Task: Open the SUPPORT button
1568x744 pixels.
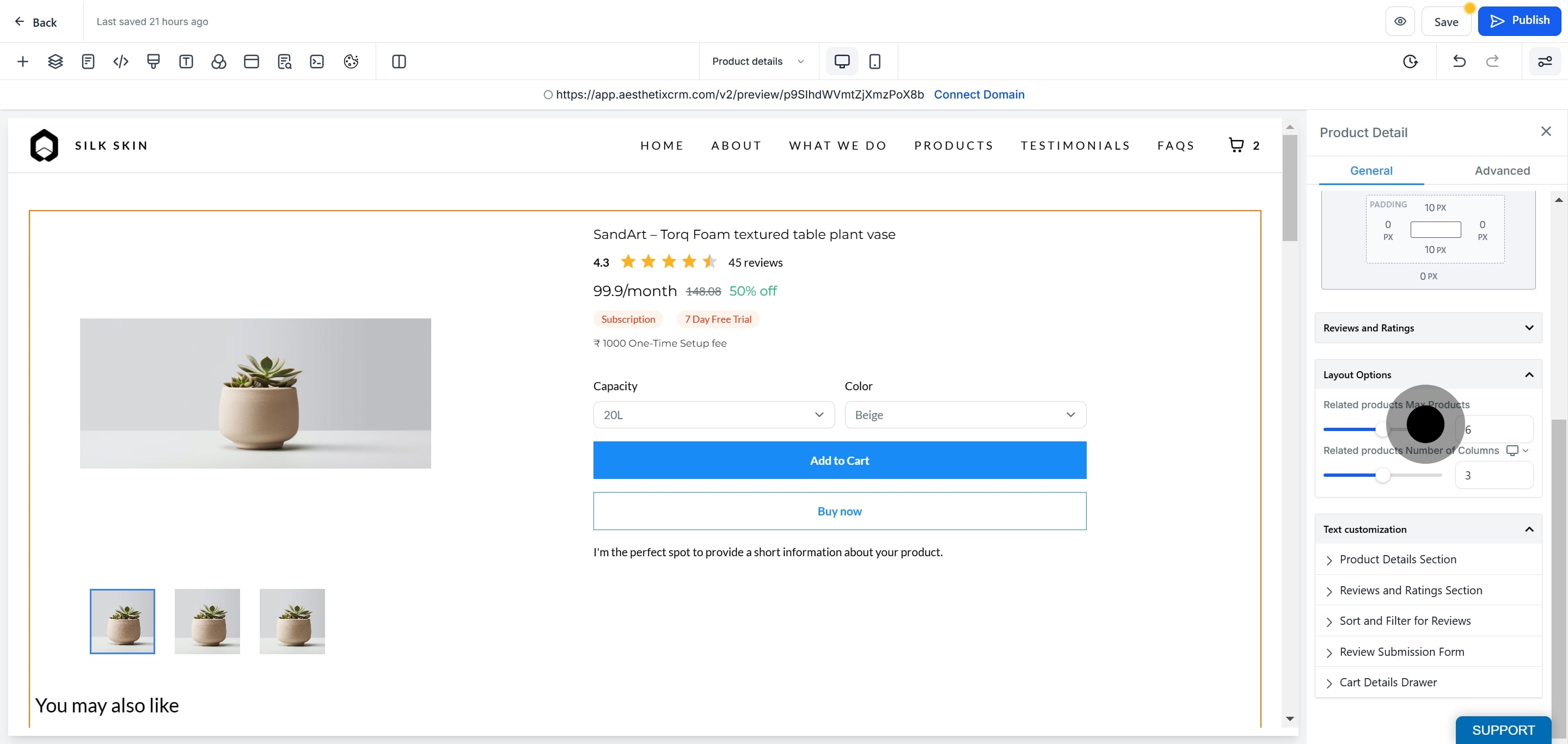Action: pos(1503,729)
